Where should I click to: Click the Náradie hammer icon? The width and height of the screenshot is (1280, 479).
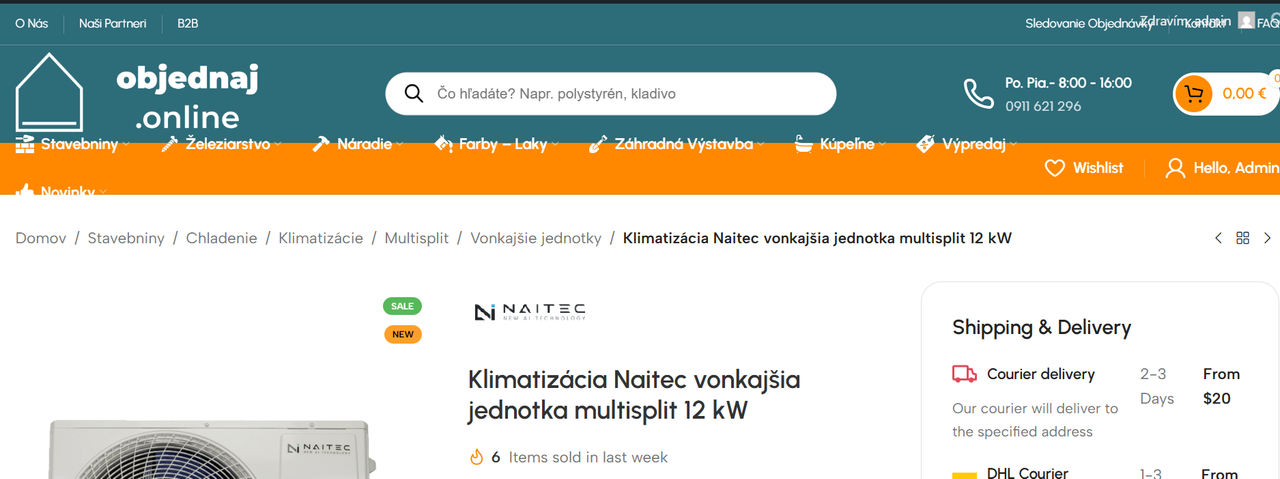(x=321, y=144)
